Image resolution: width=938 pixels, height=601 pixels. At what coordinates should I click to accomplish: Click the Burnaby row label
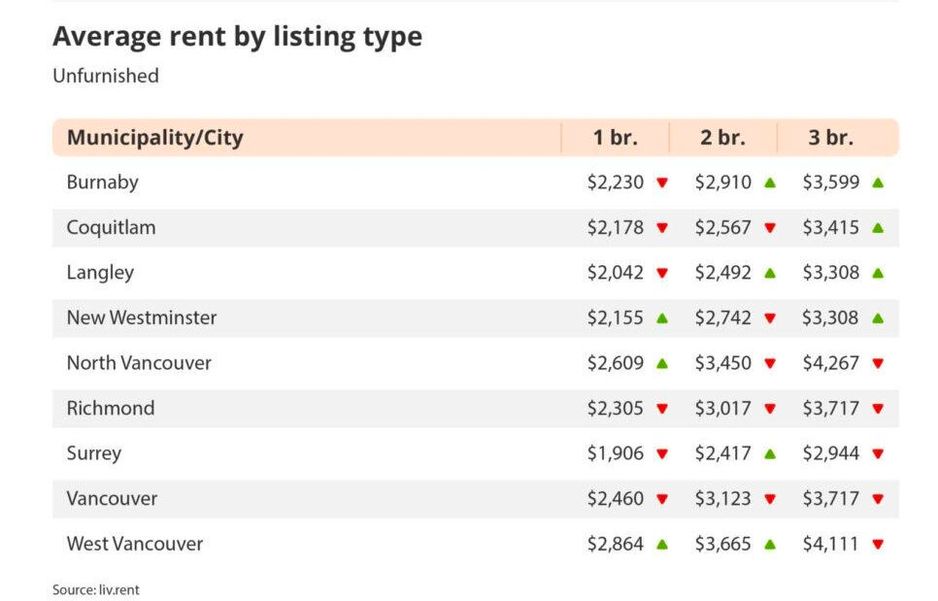102,182
